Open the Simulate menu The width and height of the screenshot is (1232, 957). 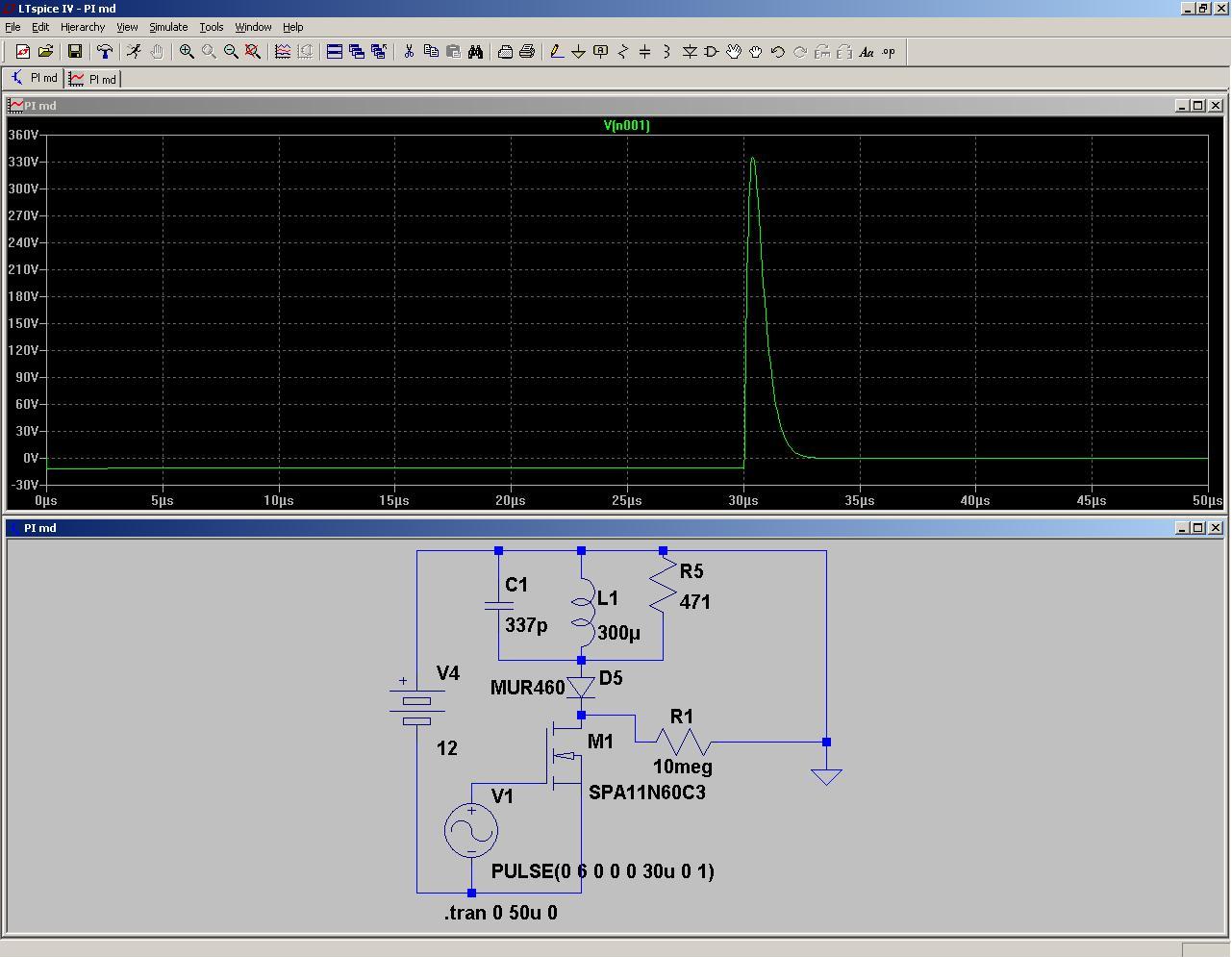pyautogui.click(x=168, y=27)
